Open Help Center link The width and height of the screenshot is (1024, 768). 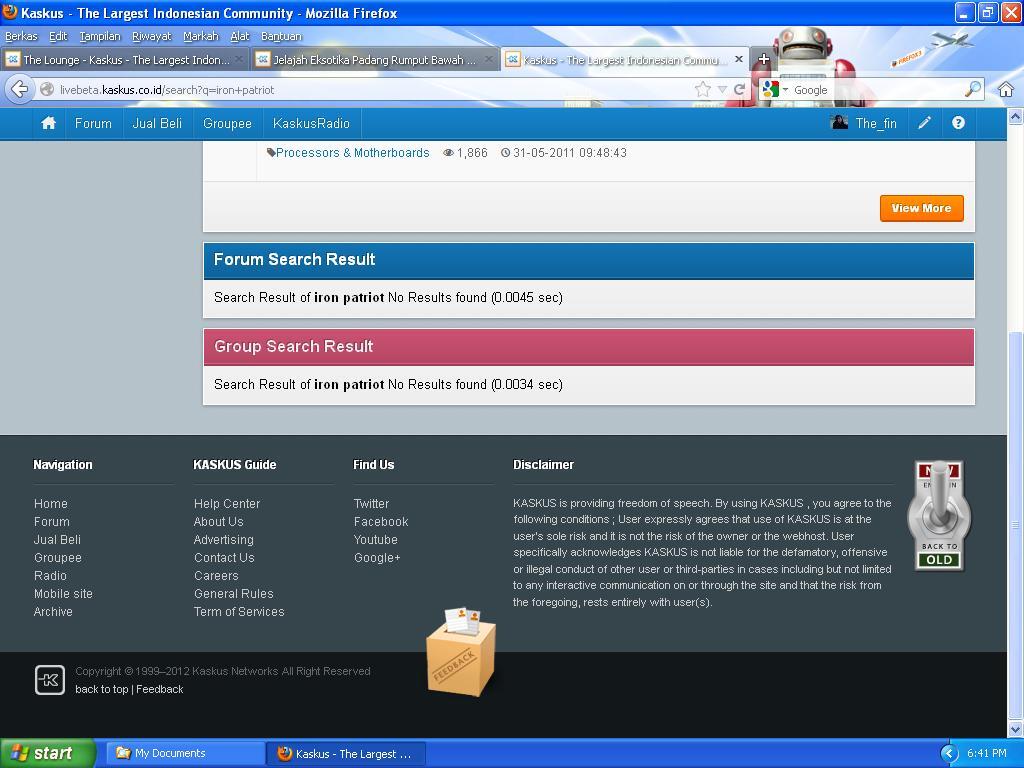click(227, 504)
